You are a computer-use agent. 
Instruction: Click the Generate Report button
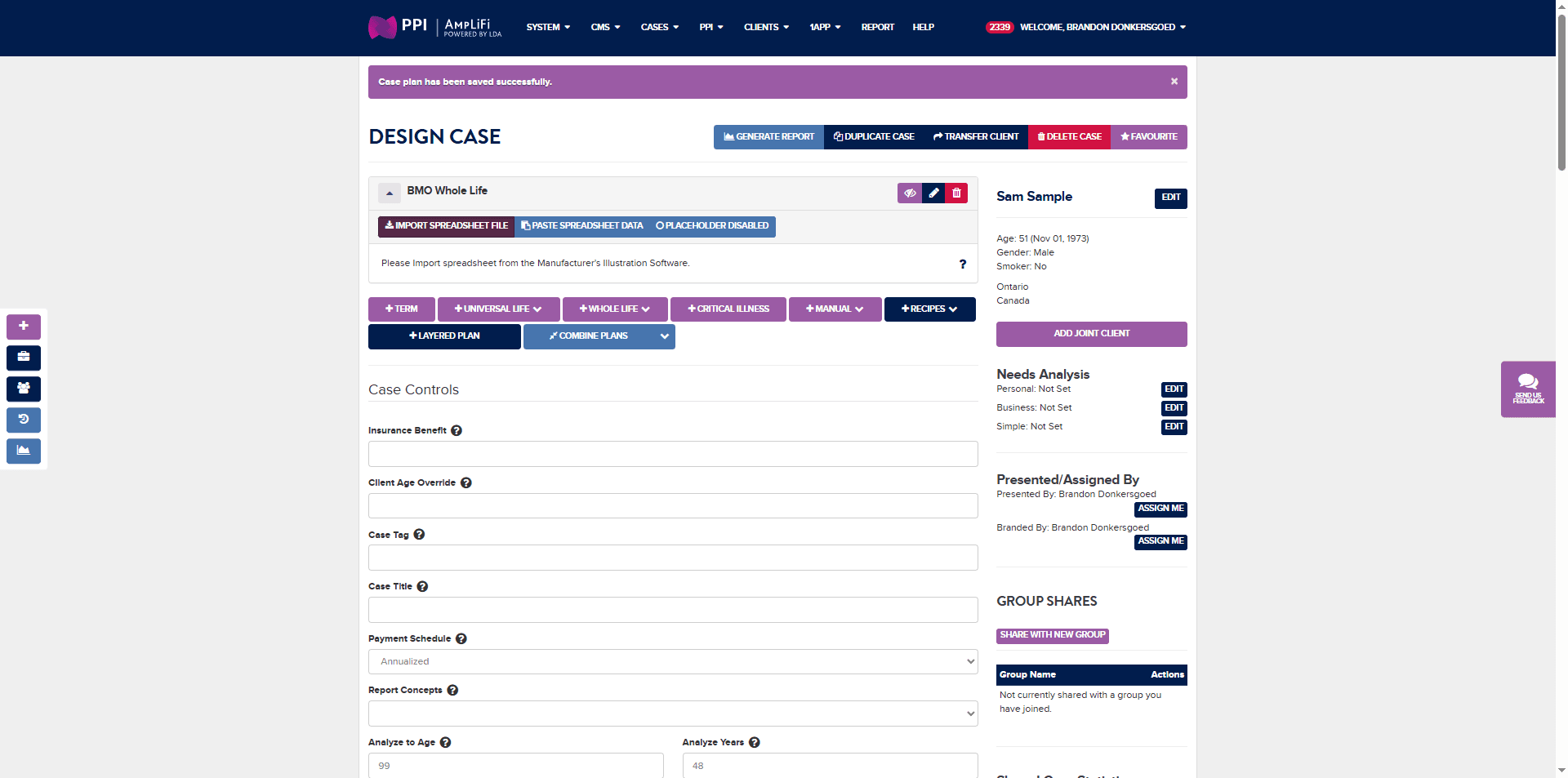tap(768, 137)
